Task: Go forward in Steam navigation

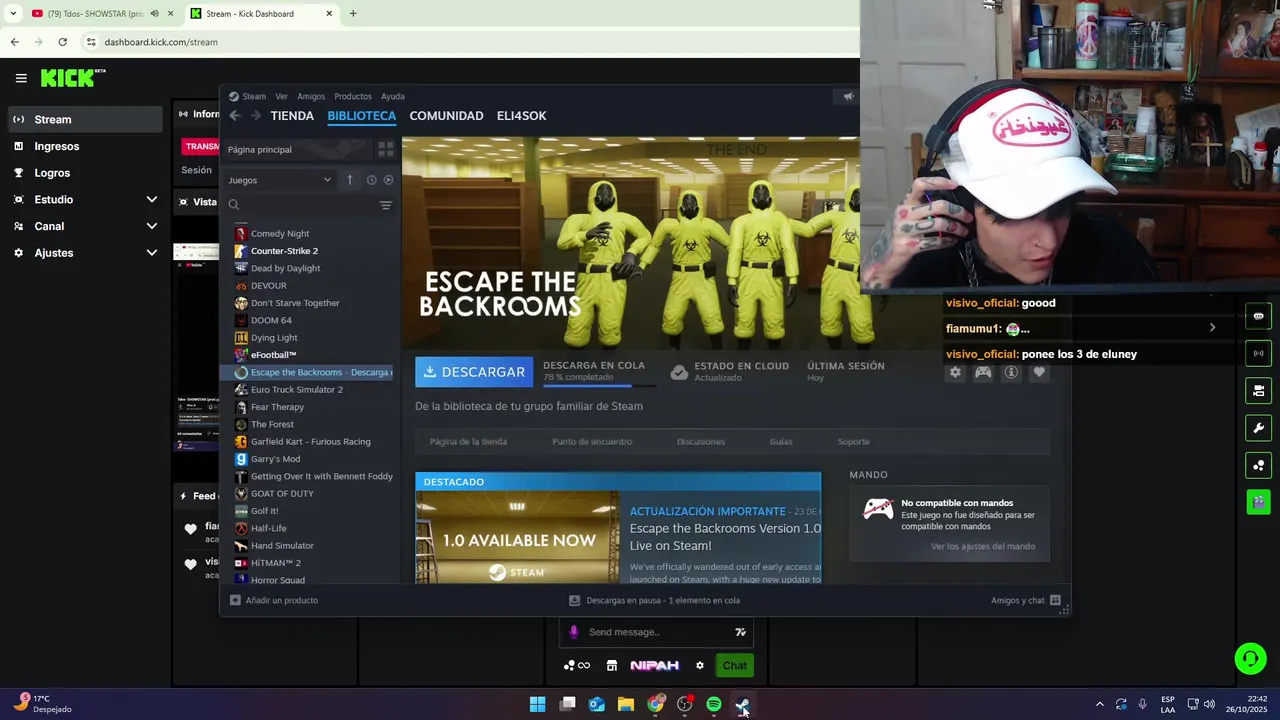Action: [256, 116]
